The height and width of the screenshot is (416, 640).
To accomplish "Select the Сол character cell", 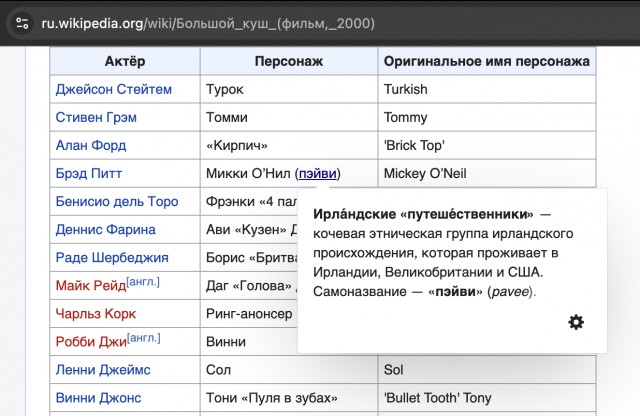I will click(289, 370).
